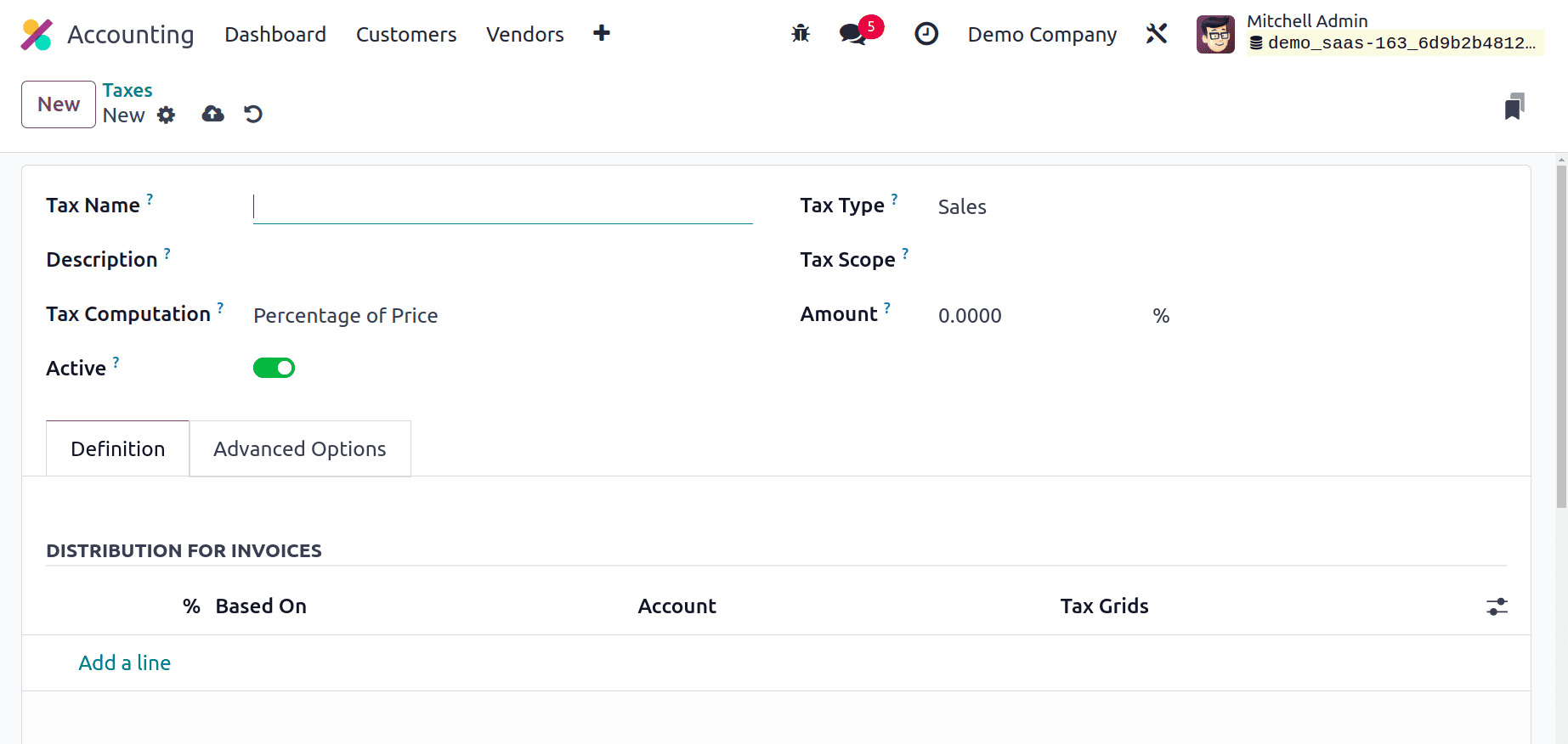Open the activities clock icon
Image resolution: width=1568 pixels, height=744 pixels.
926,34
